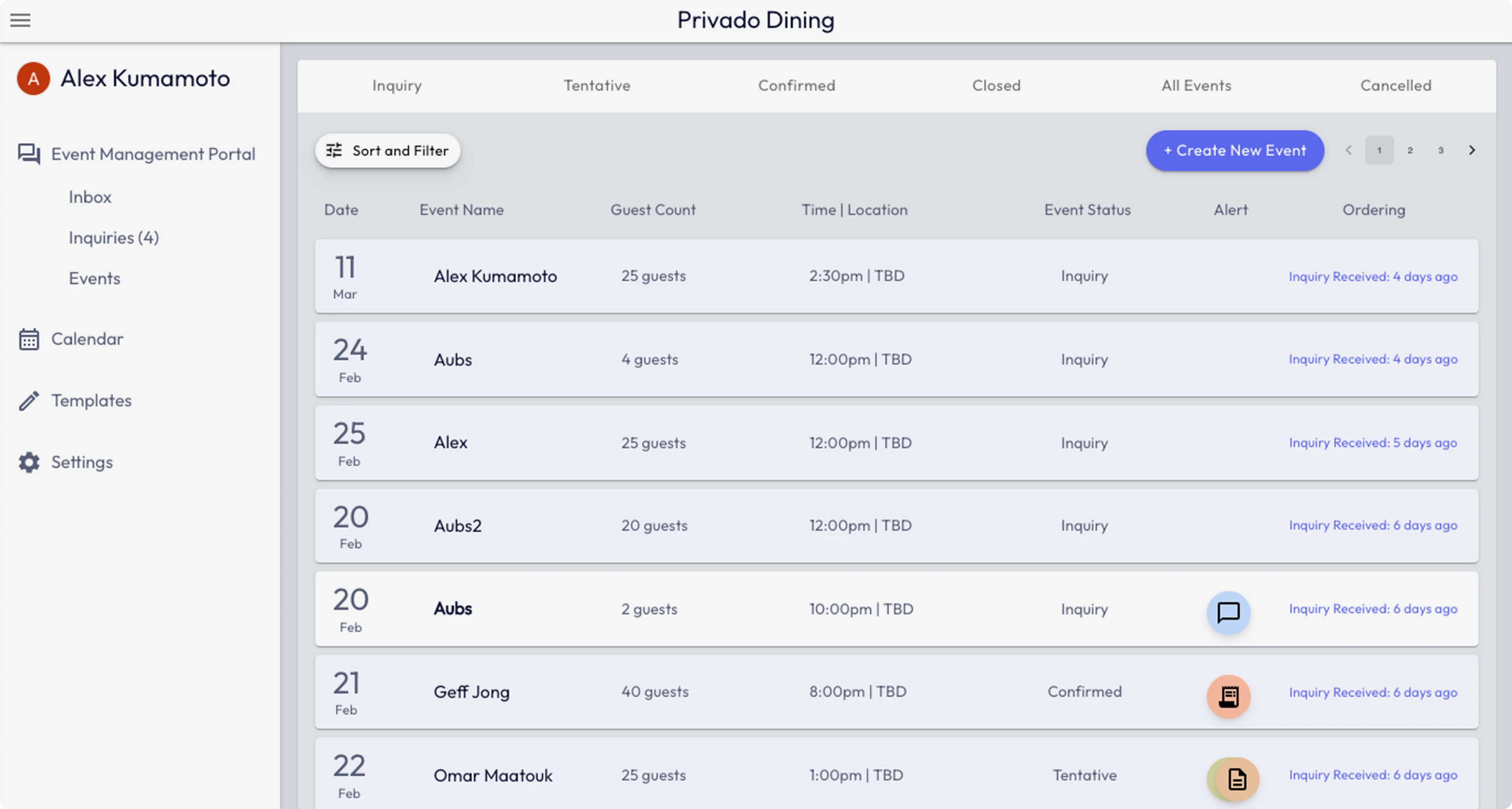This screenshot has width=1512, height=809.
Task: Go to the previous results page chevron
Action: tap(1348, 150)
